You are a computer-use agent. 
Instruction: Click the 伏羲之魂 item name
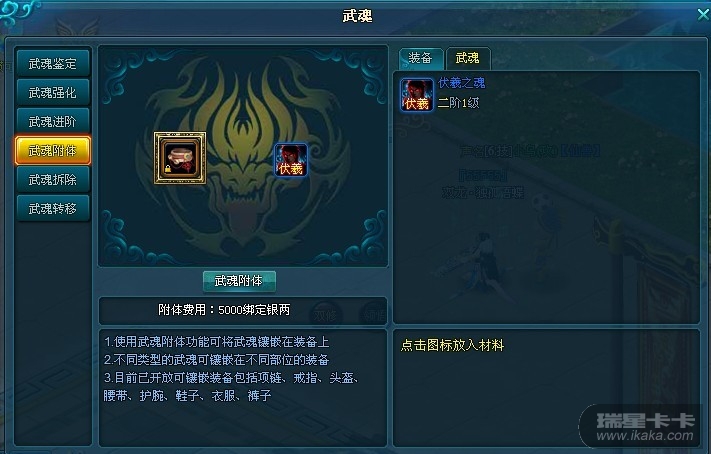pos(462,83)
